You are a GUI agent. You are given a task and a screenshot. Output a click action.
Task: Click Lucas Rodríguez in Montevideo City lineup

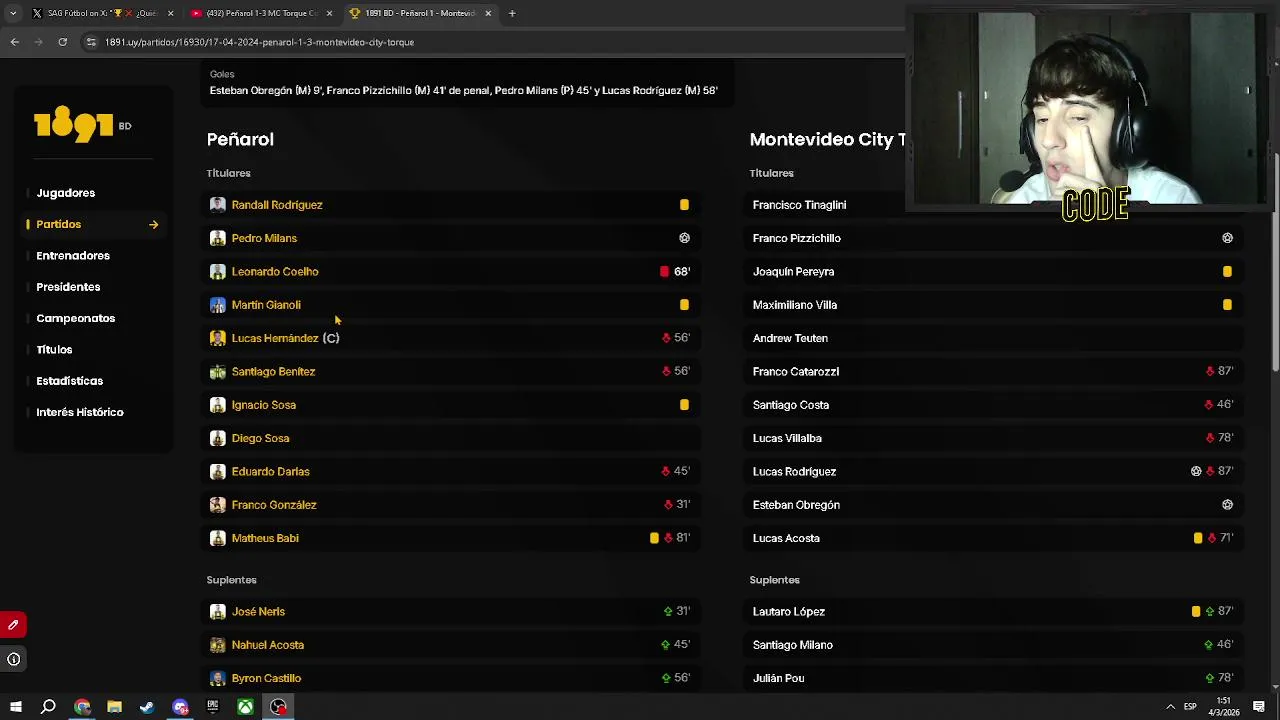point(794,471)
